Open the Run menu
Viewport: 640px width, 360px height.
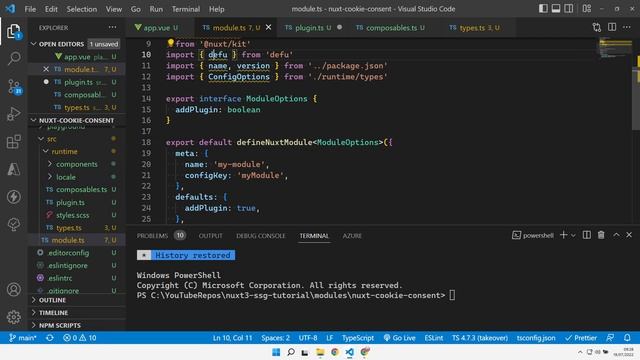tap(156, 9)
